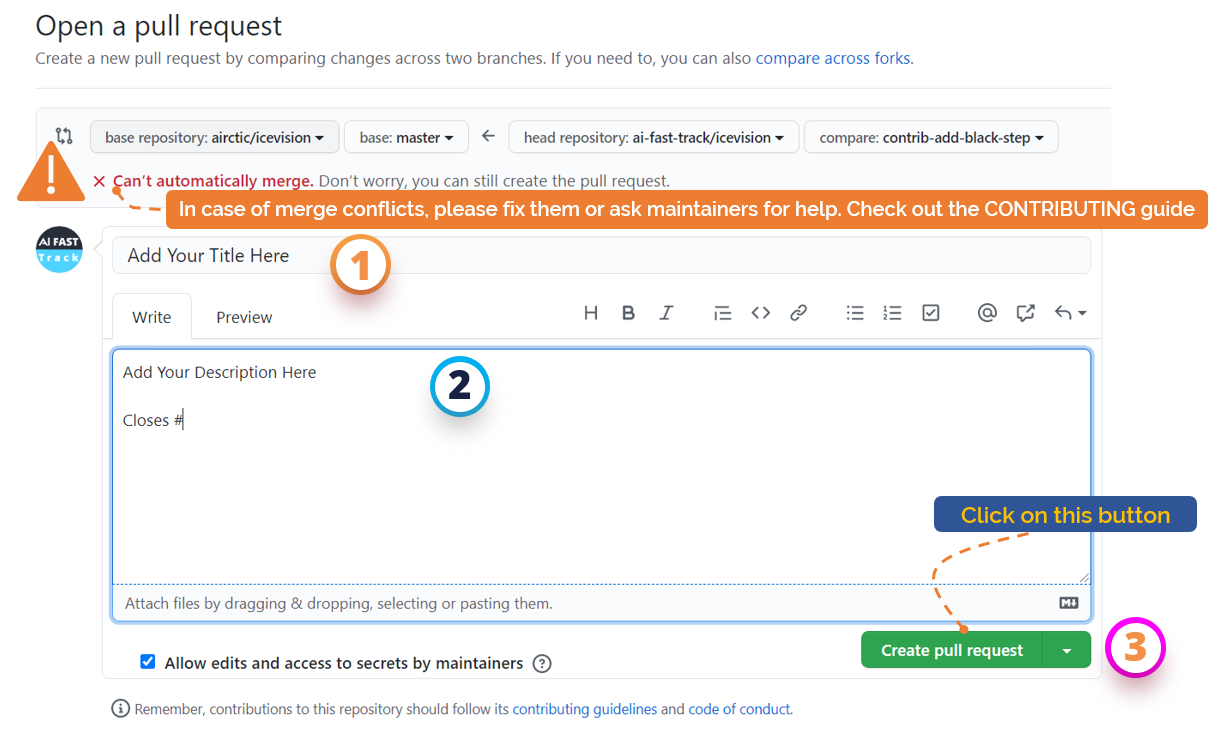Expand the base: master branch dropdown
This screenshot has width=1228, height=753.
coord(406,137)
